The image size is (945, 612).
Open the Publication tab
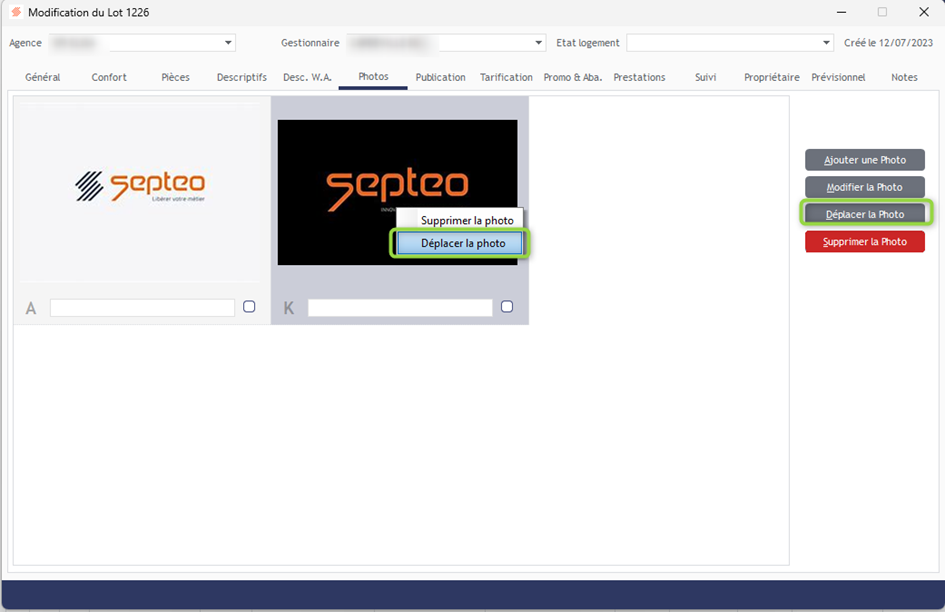click(x=440, y=77)
